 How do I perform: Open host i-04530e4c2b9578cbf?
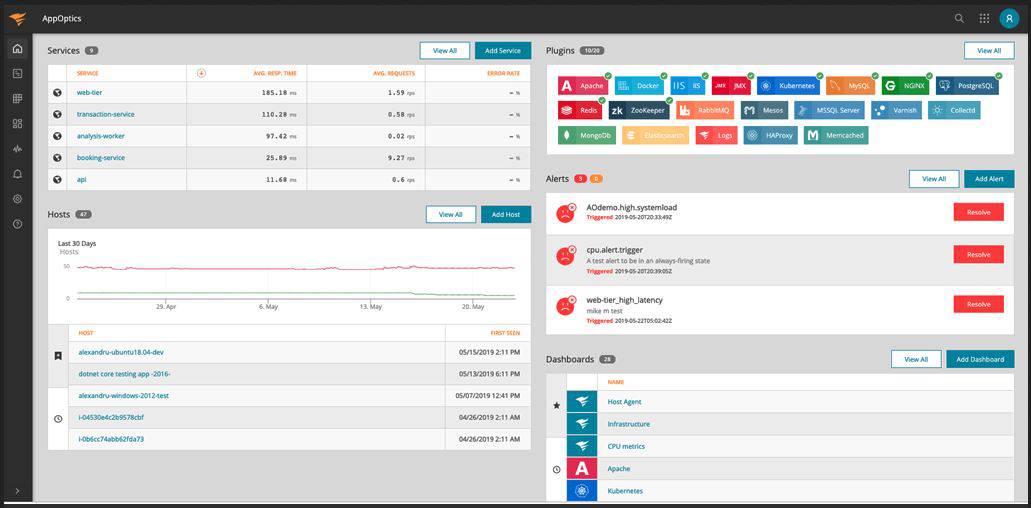coord(111,417)
